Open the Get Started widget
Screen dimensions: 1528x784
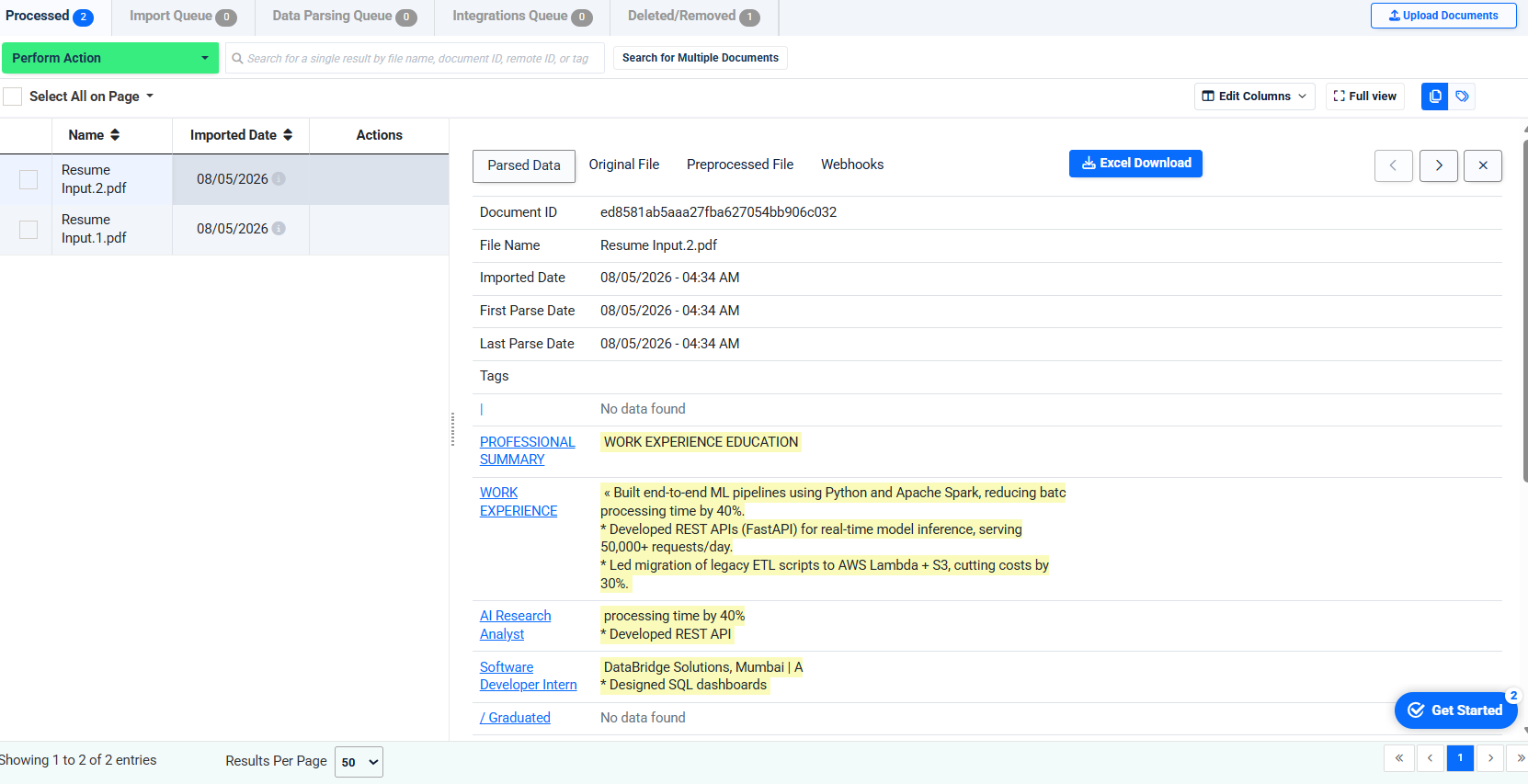click(1455, 710)
